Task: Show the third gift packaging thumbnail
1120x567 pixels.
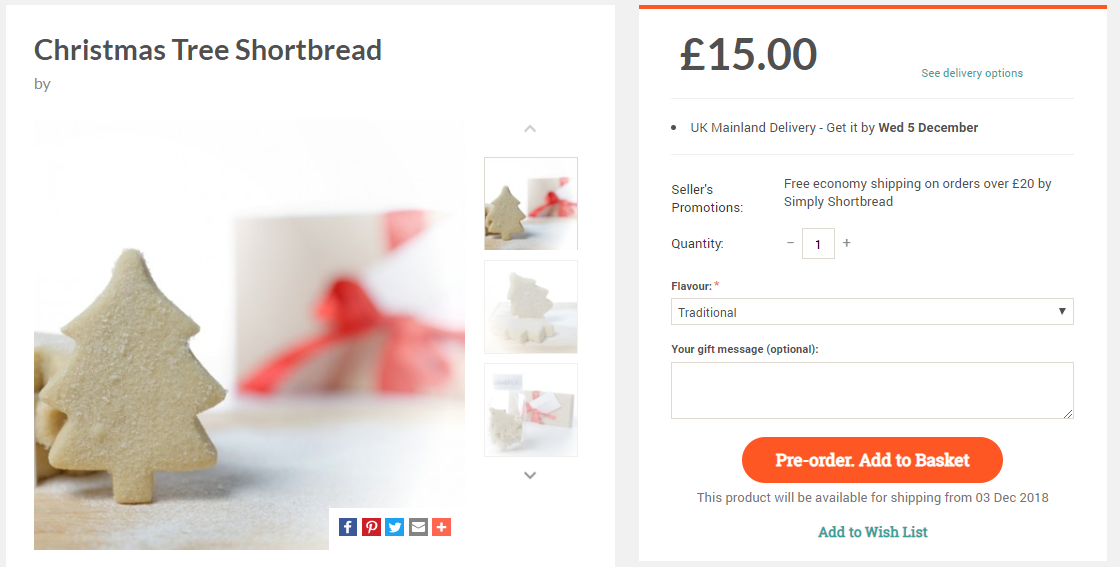Action: [531, 410]
